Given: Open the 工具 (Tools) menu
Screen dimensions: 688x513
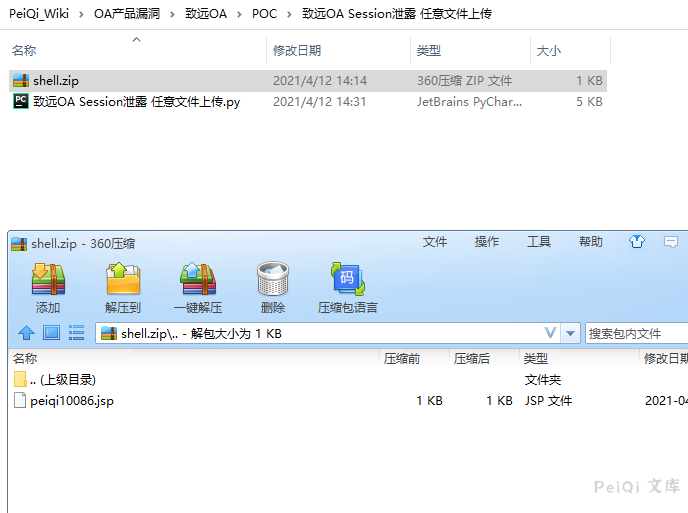Looking at the screenshot, I should (539, 242).
